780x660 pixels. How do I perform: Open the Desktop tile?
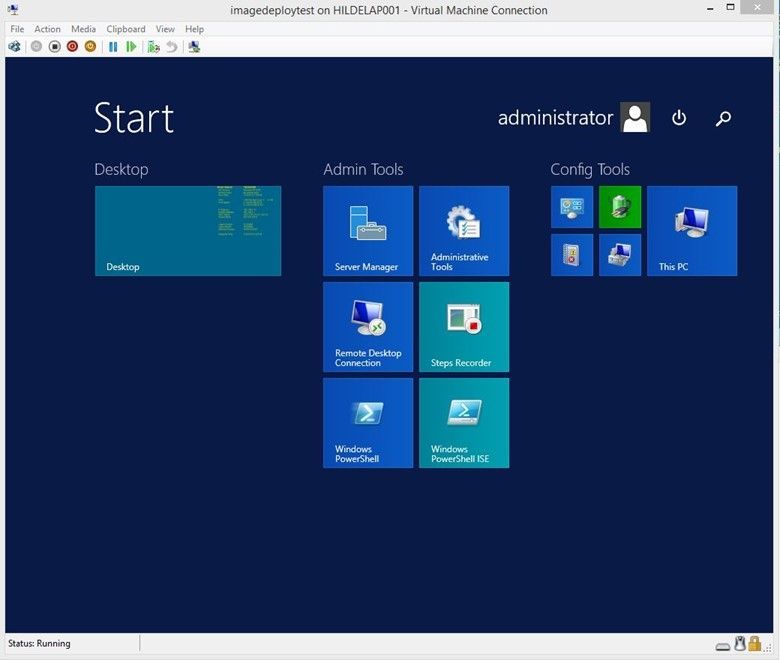(x=188, y=231)
